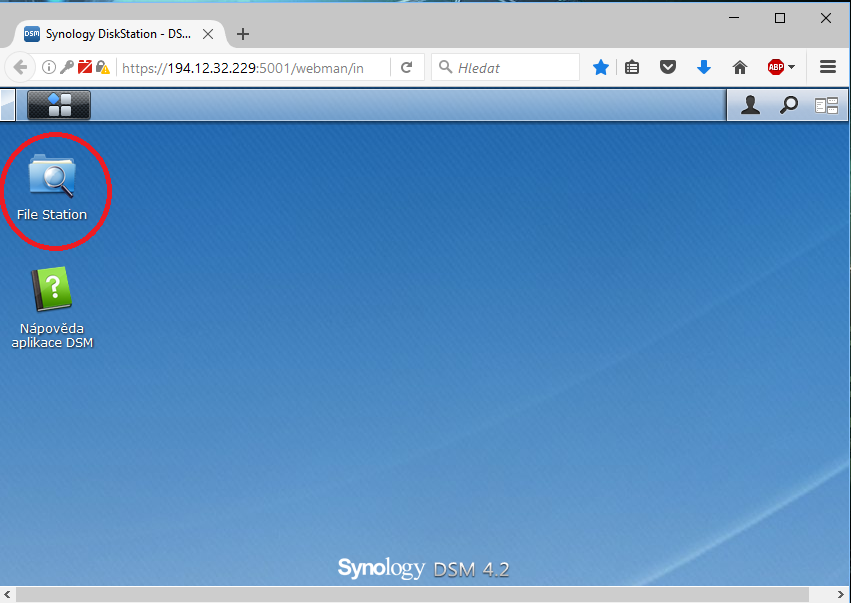Viewport: 851px width, 603px height.
Task: Show bookmarks list icon
Action: (632, 67)
